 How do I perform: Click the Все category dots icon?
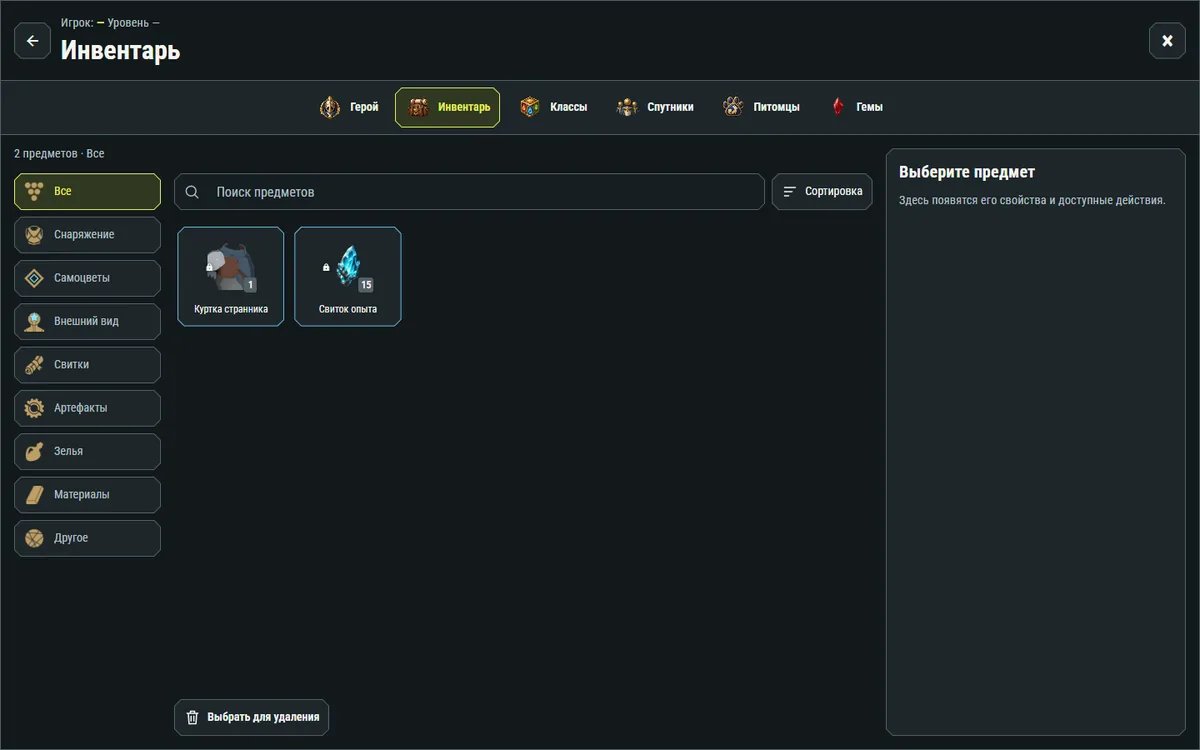pos(35,191)
